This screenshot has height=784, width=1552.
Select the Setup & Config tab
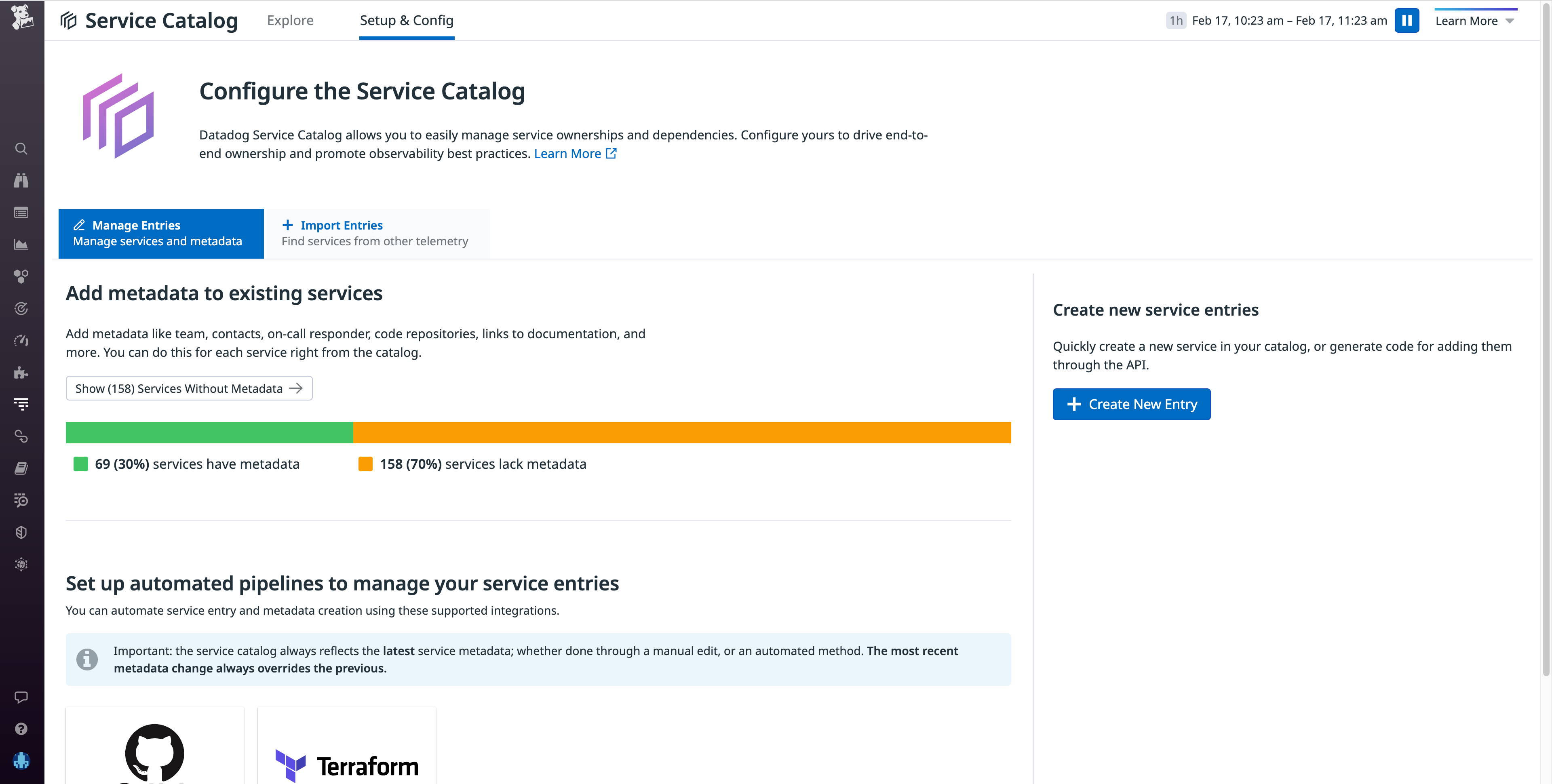click(x=407, y=20)
